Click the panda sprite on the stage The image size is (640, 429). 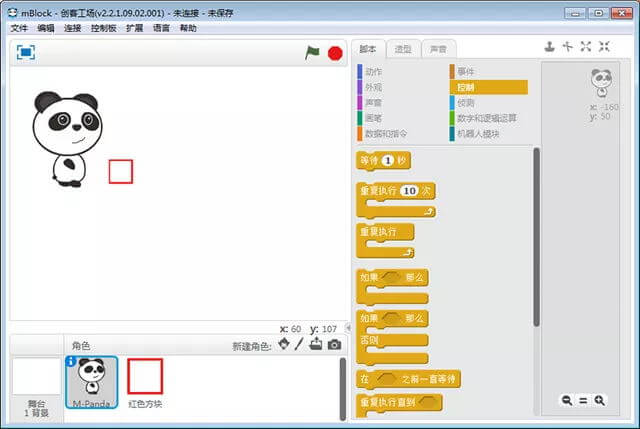pyautogui.click(x=67, y=139)
